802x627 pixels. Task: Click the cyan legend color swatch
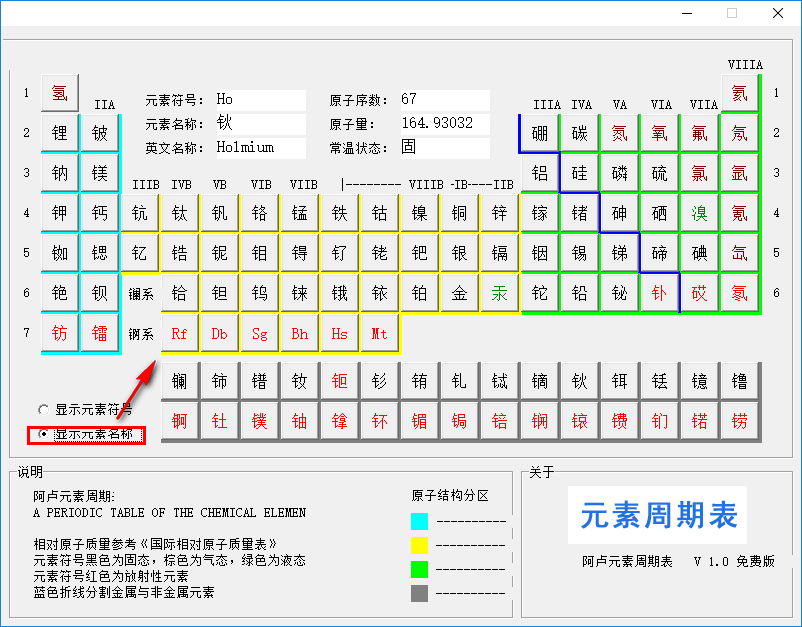(420, 521)
